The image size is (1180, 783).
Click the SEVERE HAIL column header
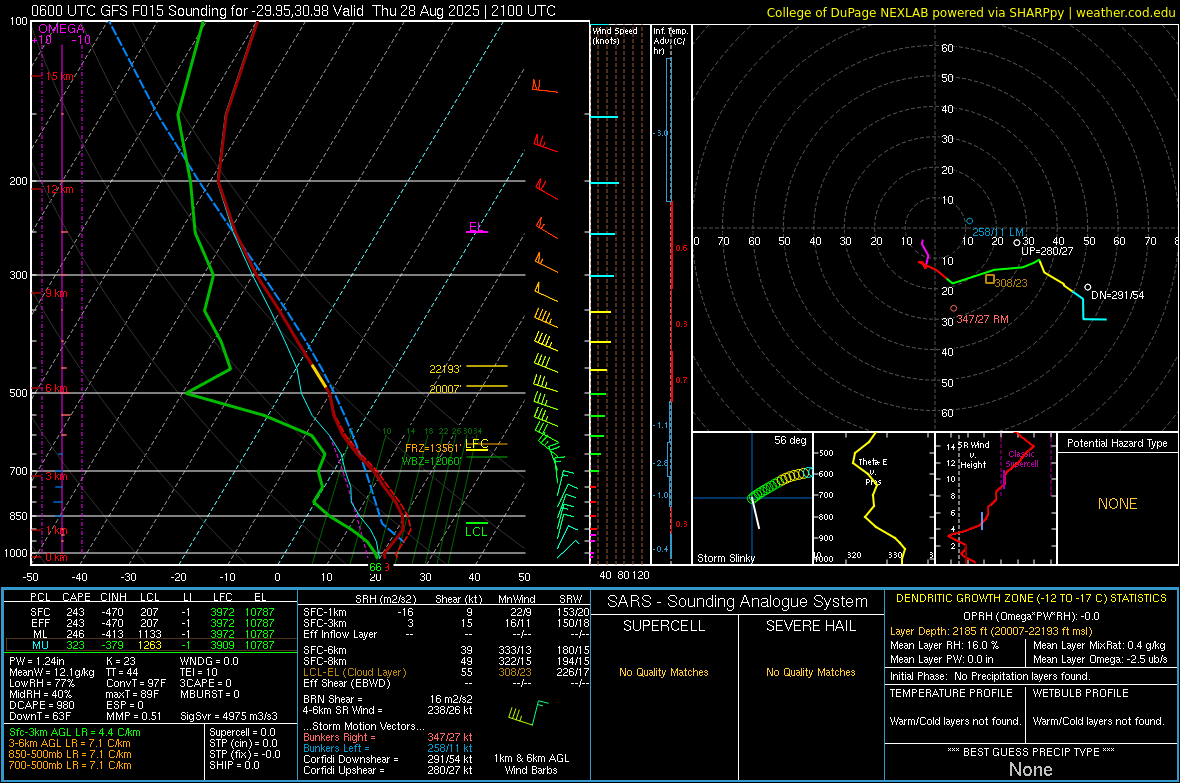810,626
